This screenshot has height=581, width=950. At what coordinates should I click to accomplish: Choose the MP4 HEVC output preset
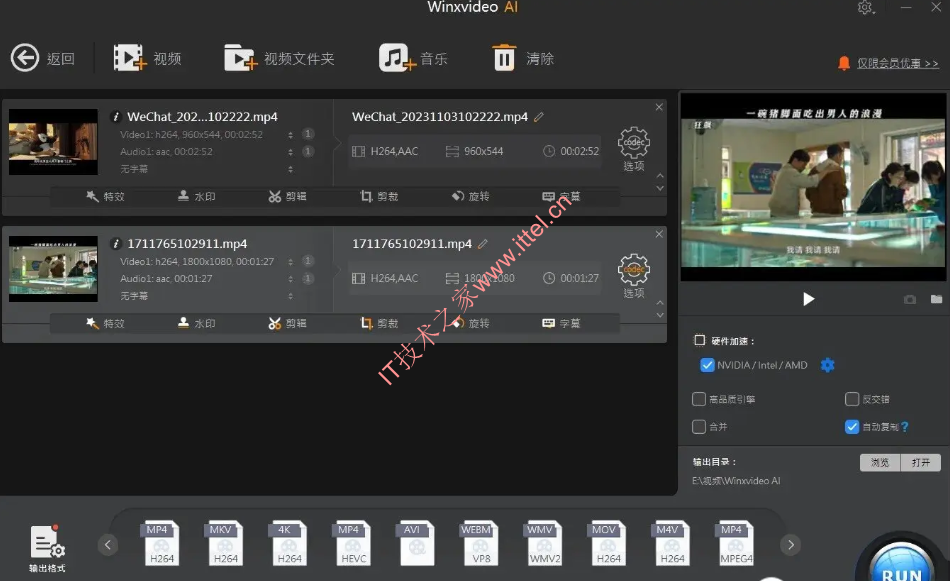(x=353, y=543)
